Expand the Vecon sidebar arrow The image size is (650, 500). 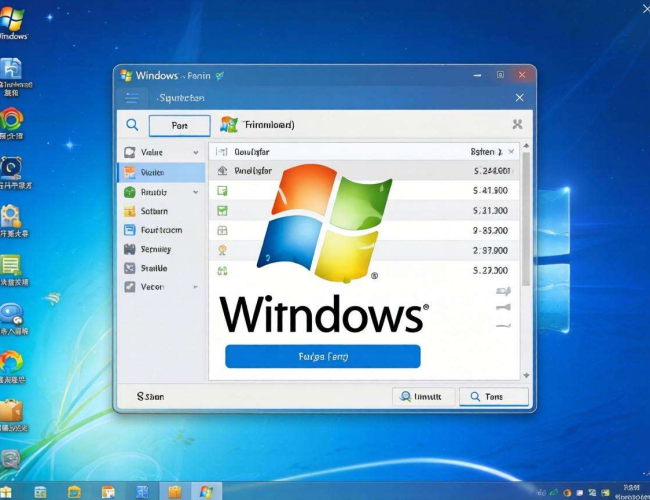[195, 287]
